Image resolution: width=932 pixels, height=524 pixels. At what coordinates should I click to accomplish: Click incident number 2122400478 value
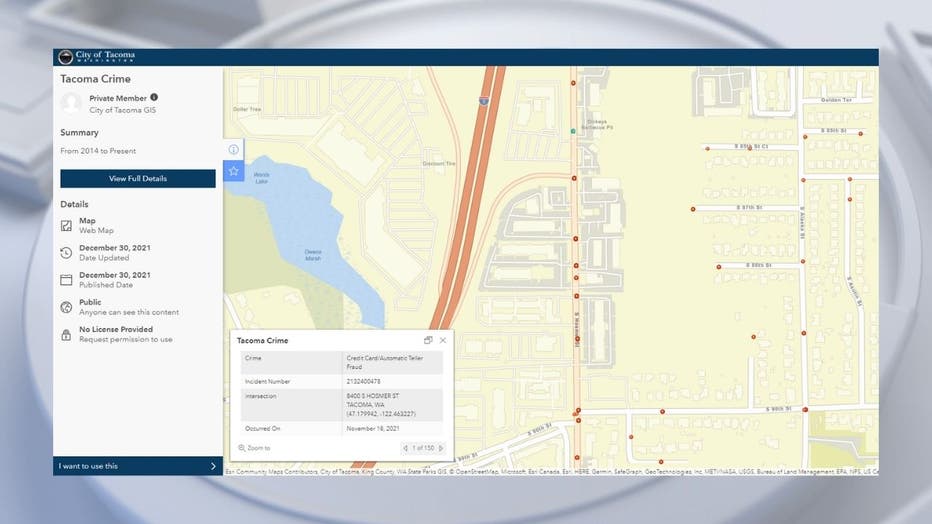coord(363,381)
